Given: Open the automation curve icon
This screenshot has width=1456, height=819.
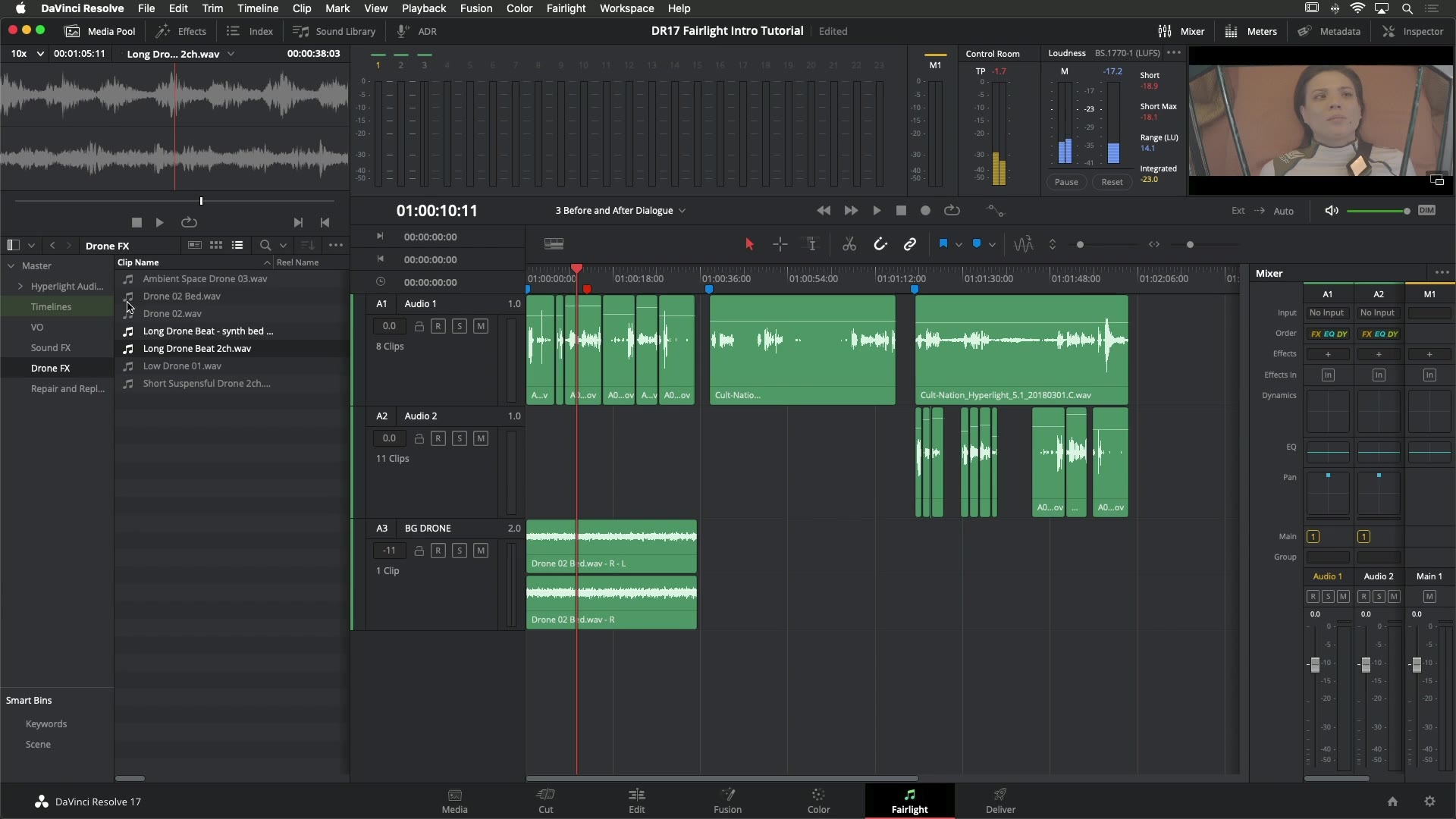Looking at the screenshot, I should [995, 211].
